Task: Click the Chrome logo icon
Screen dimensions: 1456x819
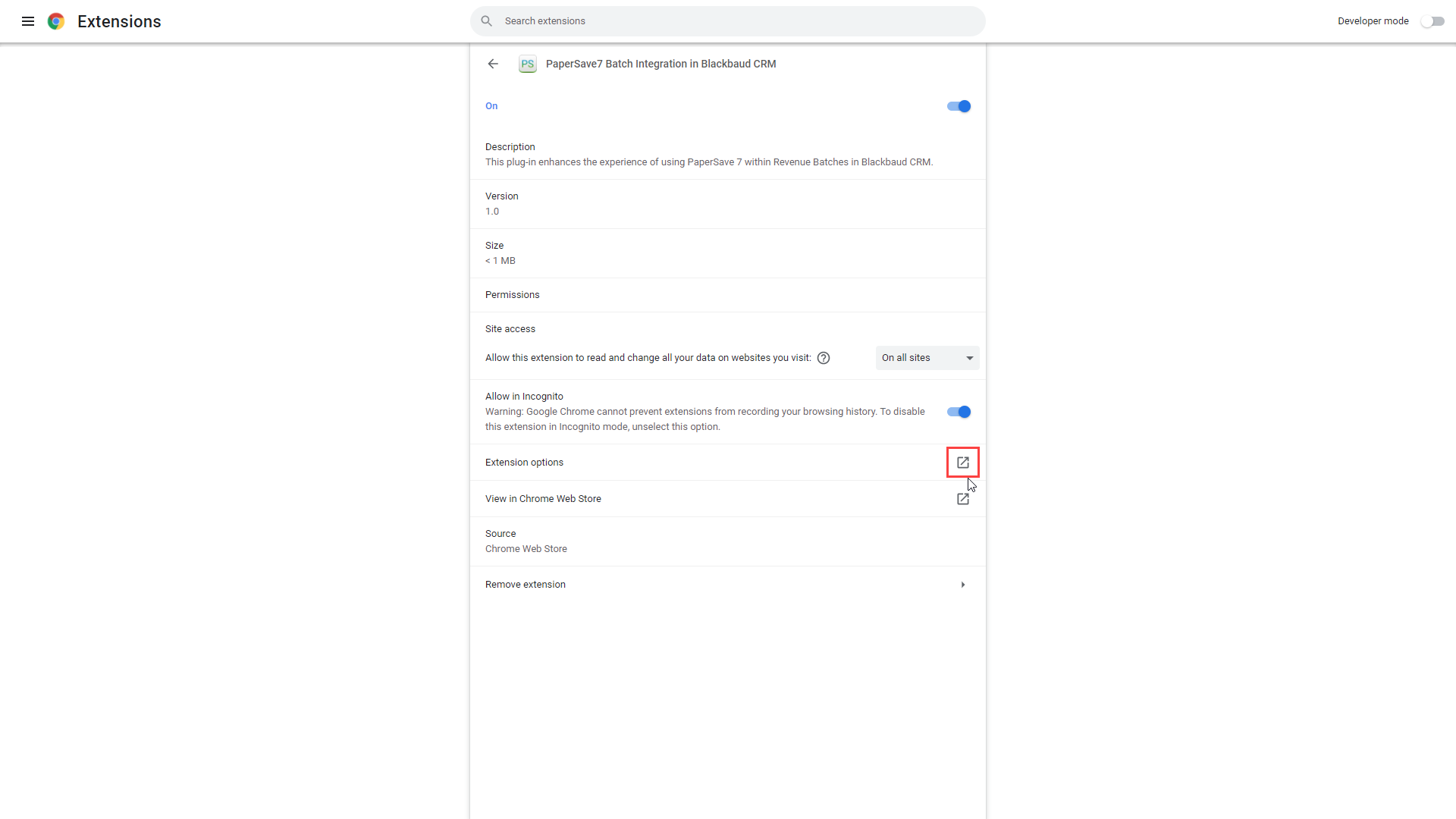Action: [55, 21]
